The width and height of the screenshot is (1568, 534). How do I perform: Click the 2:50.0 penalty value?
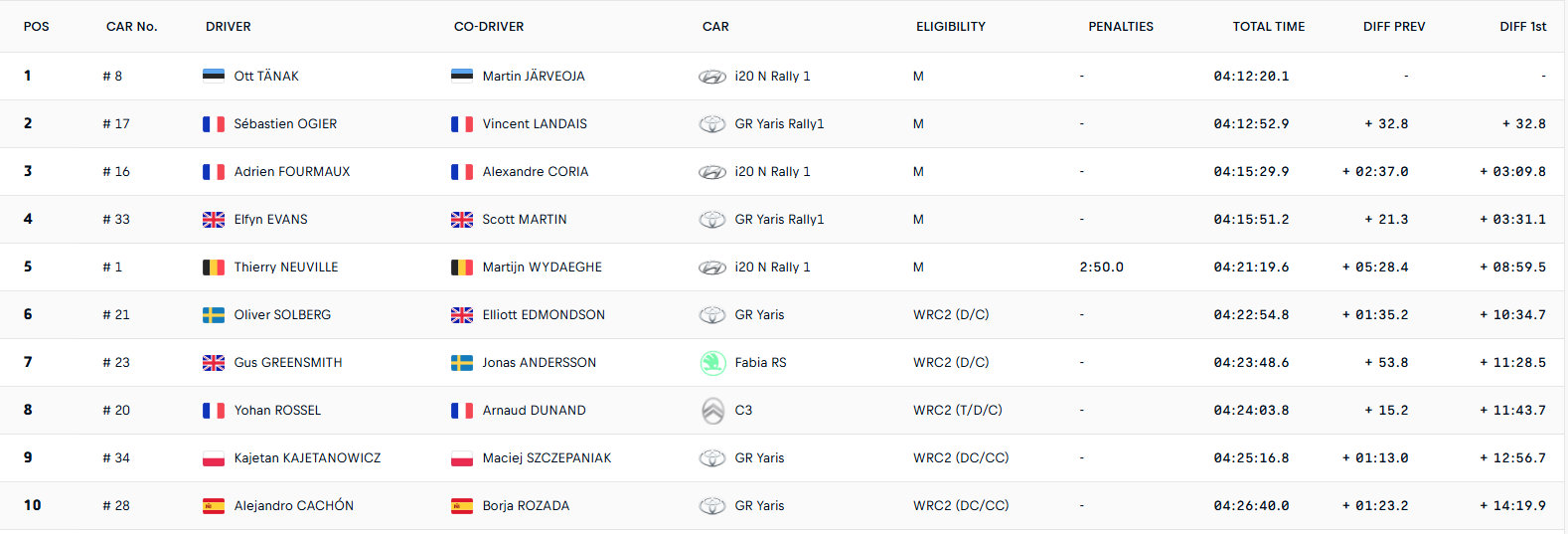click(x=1101, y=267)
